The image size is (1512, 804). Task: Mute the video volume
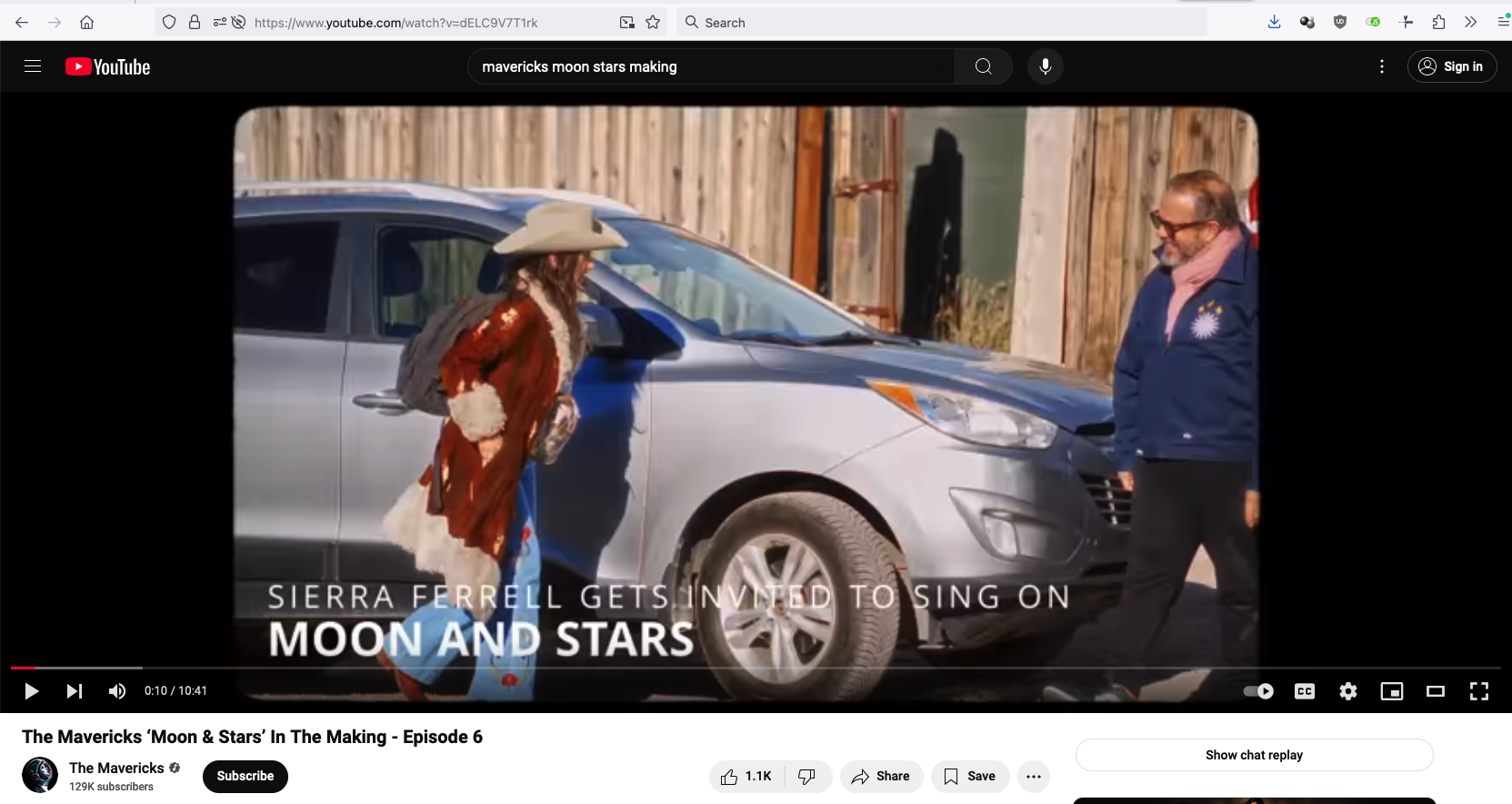pos(117,691)
